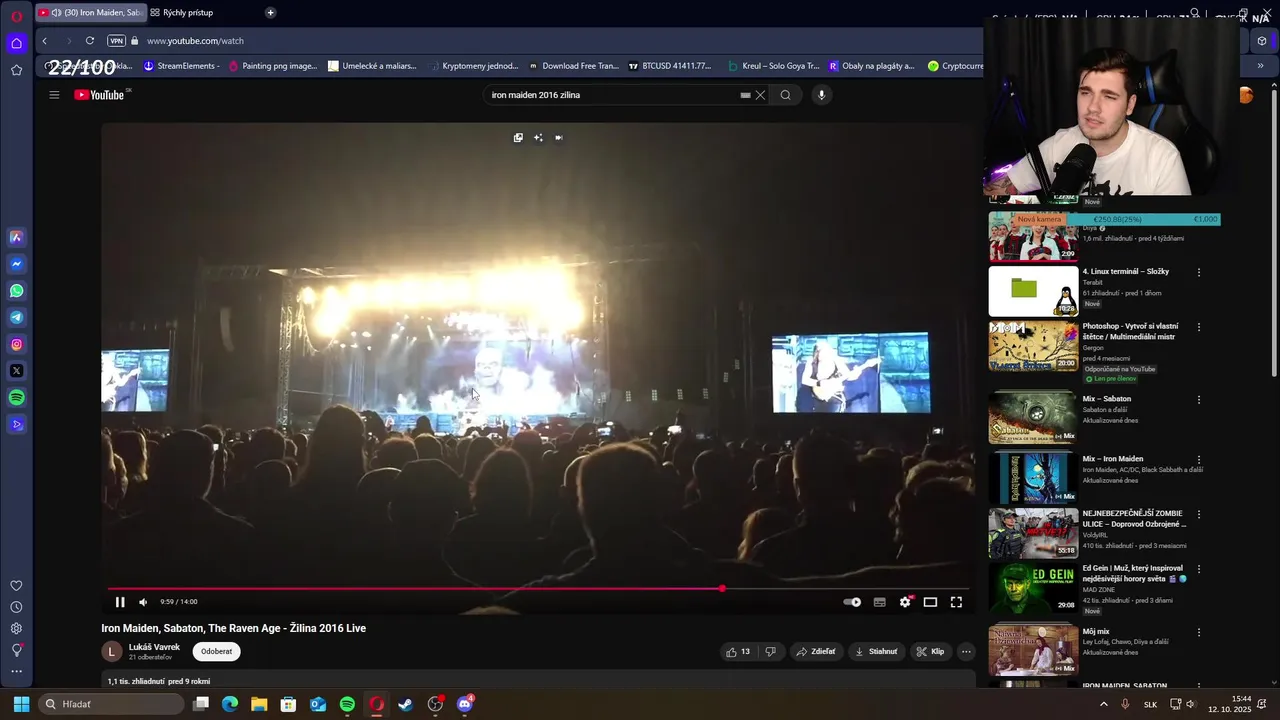This screenshot has height=720, width=1280.
Task: Open more actions menu beside Klip
Action: click(966, 651)
